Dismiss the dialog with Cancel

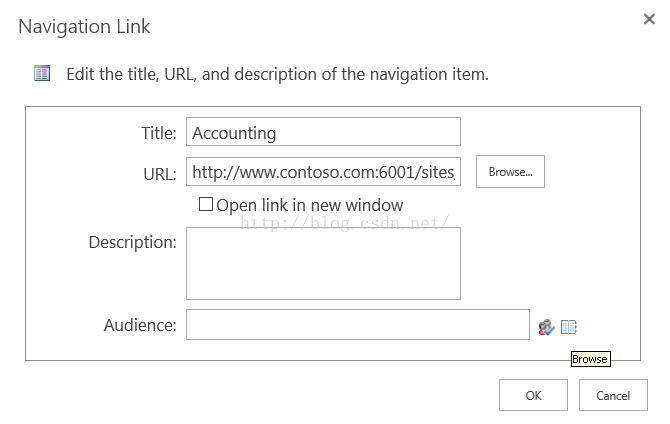[613, 395]
